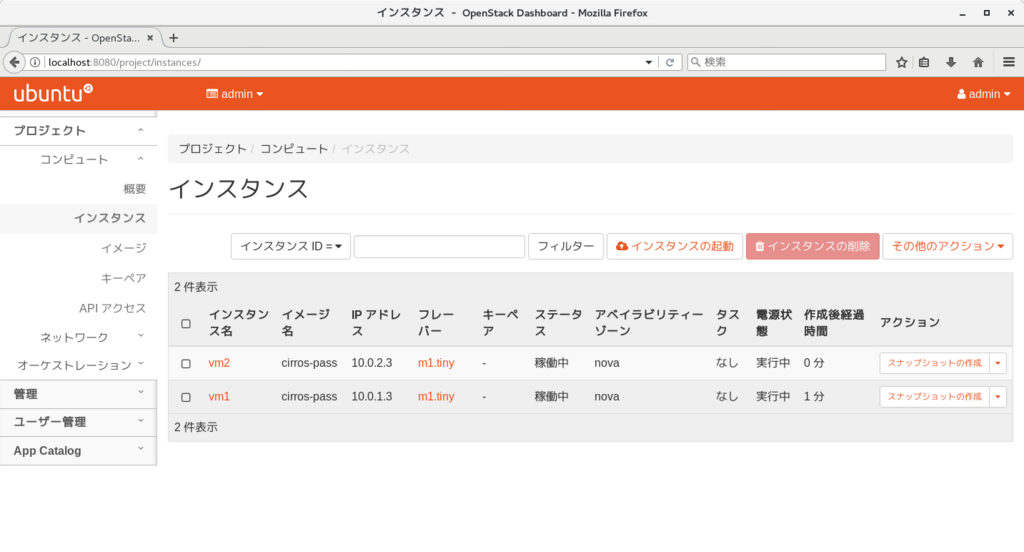Show bookmarks list icon
The image size is (1024, 552).
[924, 62]
